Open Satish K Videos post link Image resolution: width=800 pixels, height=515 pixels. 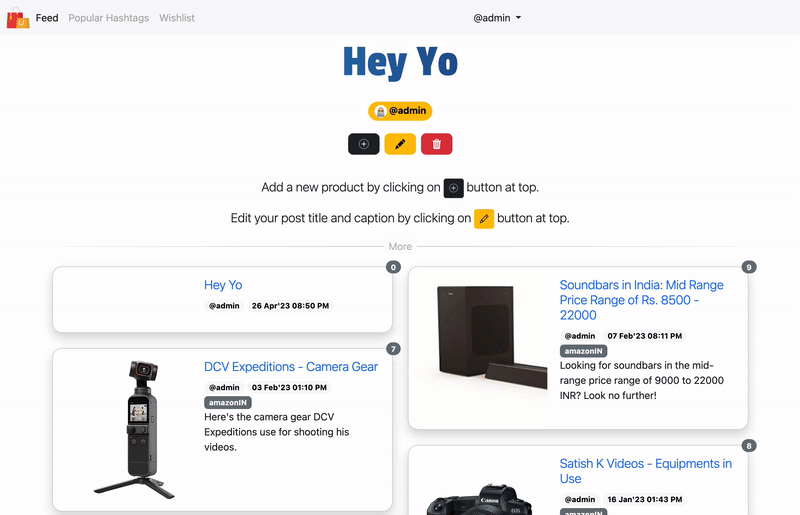pos(645,471)
